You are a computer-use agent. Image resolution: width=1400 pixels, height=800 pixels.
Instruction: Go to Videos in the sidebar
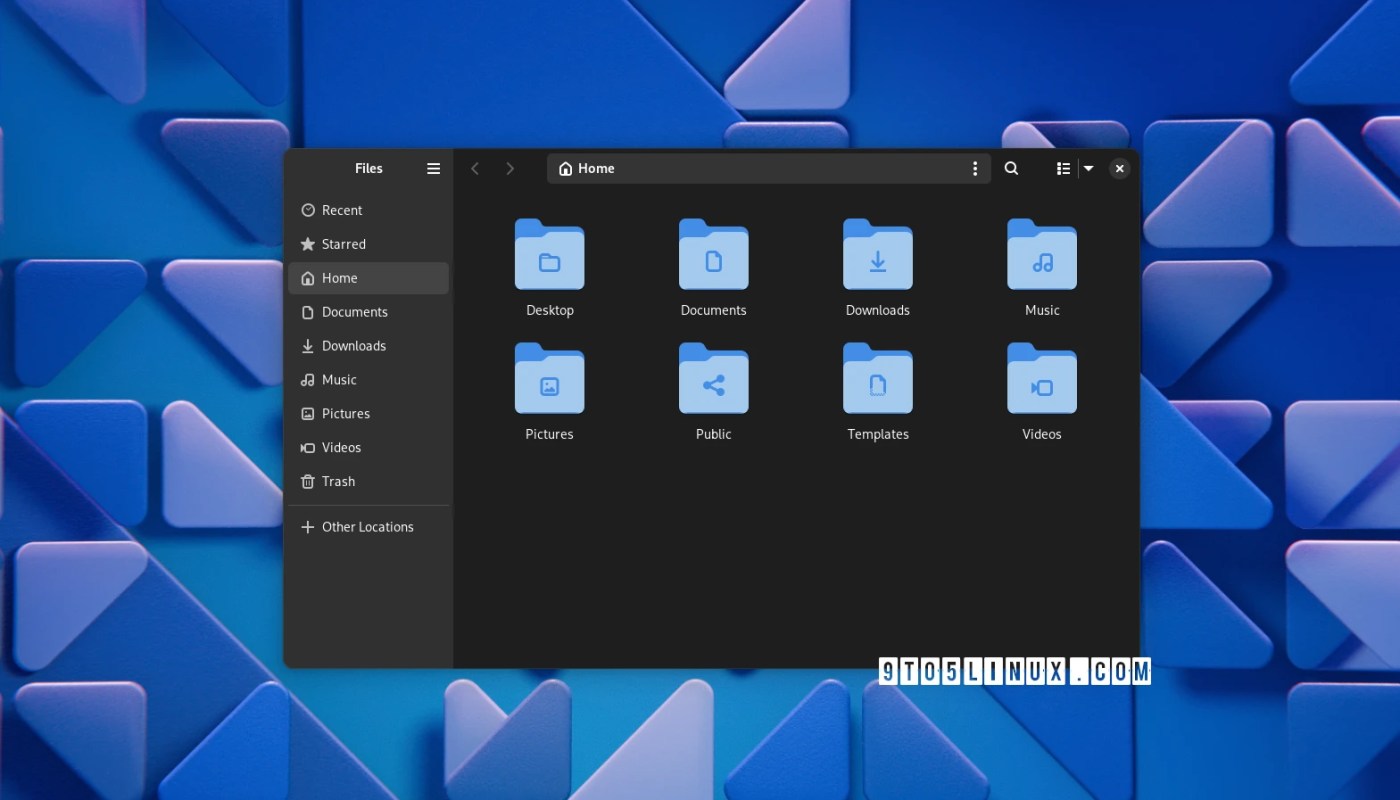pyautogui.click(x=368, y=448)
